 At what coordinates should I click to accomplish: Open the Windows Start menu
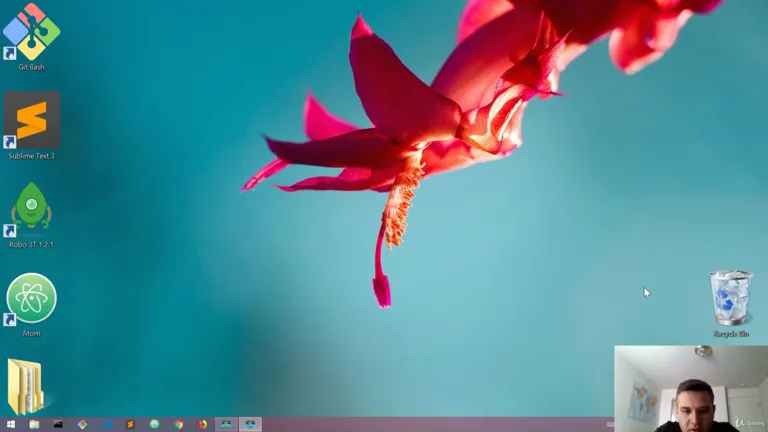coord(10,424)
